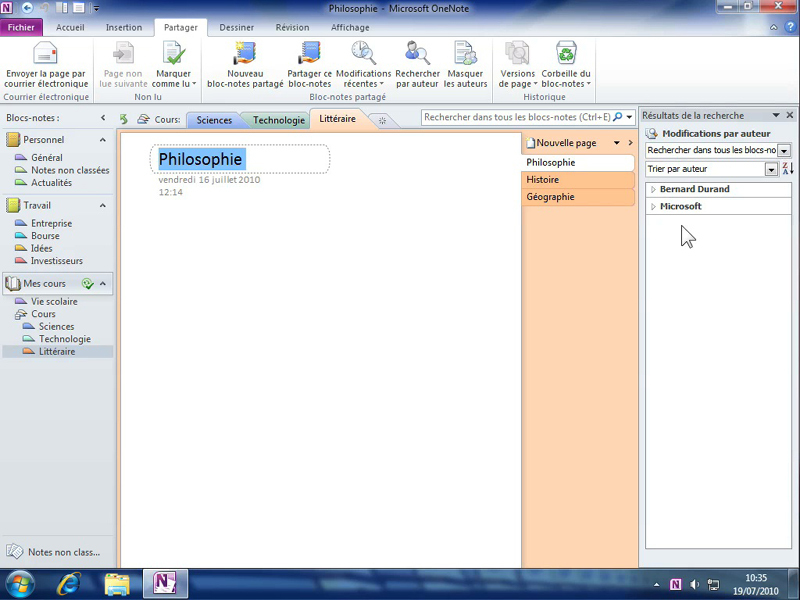The width and height of the screenshot is (800, 600).
Task: Open the Géographie page
Action: pyautogui.click(x=578, y=197)
